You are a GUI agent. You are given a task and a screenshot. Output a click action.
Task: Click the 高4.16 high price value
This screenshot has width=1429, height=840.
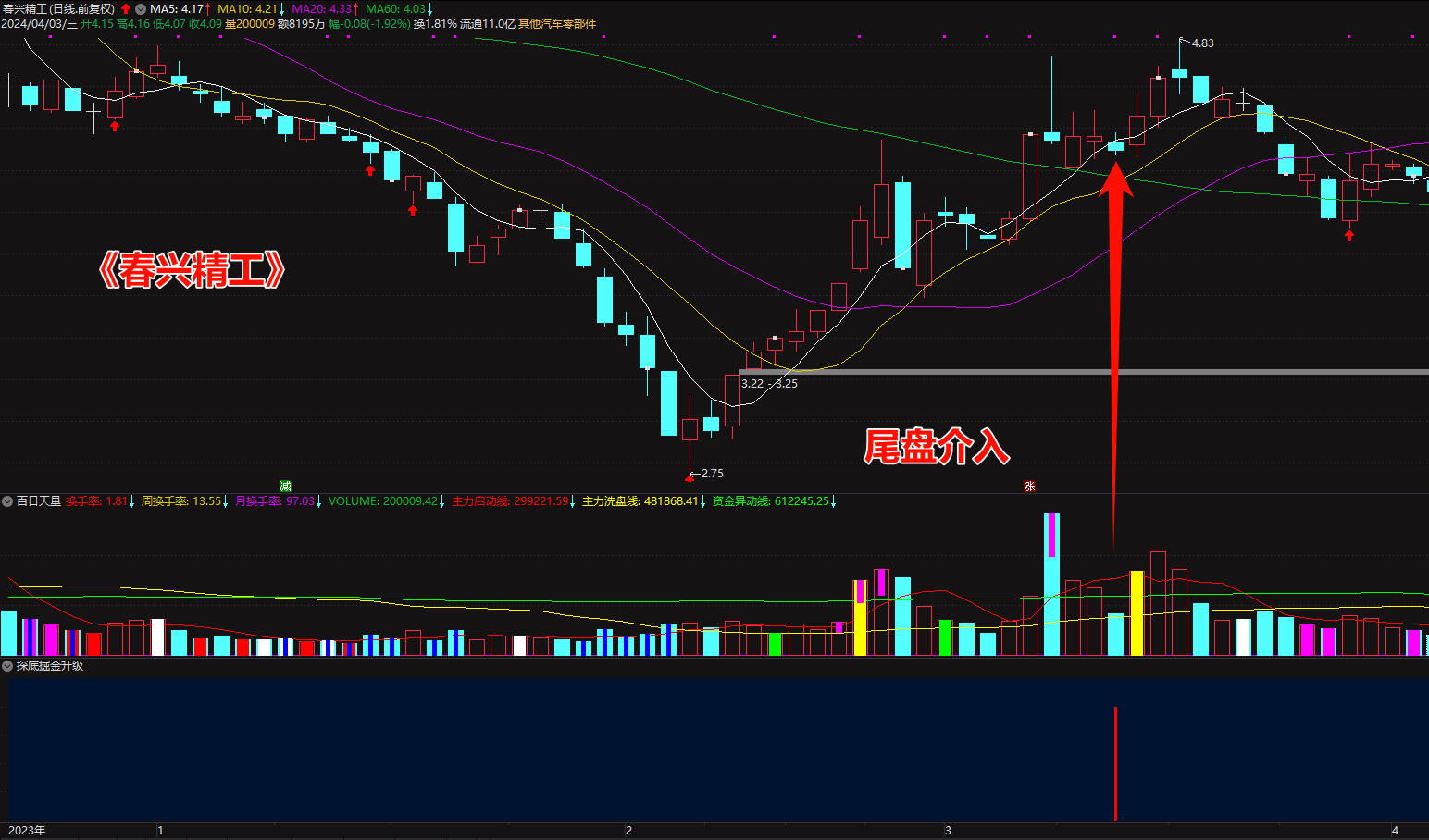(x=133, y=24)
